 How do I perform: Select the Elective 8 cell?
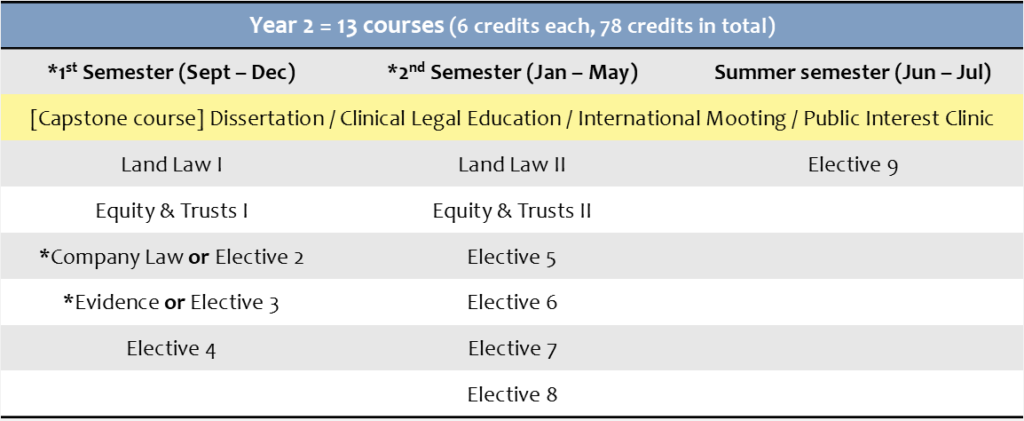click(x=511, y=394)
